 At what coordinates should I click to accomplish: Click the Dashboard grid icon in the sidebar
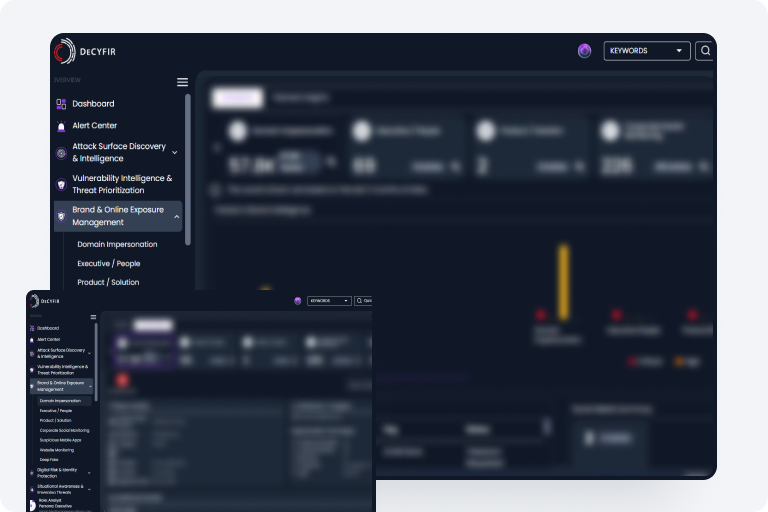click(61, 104)
